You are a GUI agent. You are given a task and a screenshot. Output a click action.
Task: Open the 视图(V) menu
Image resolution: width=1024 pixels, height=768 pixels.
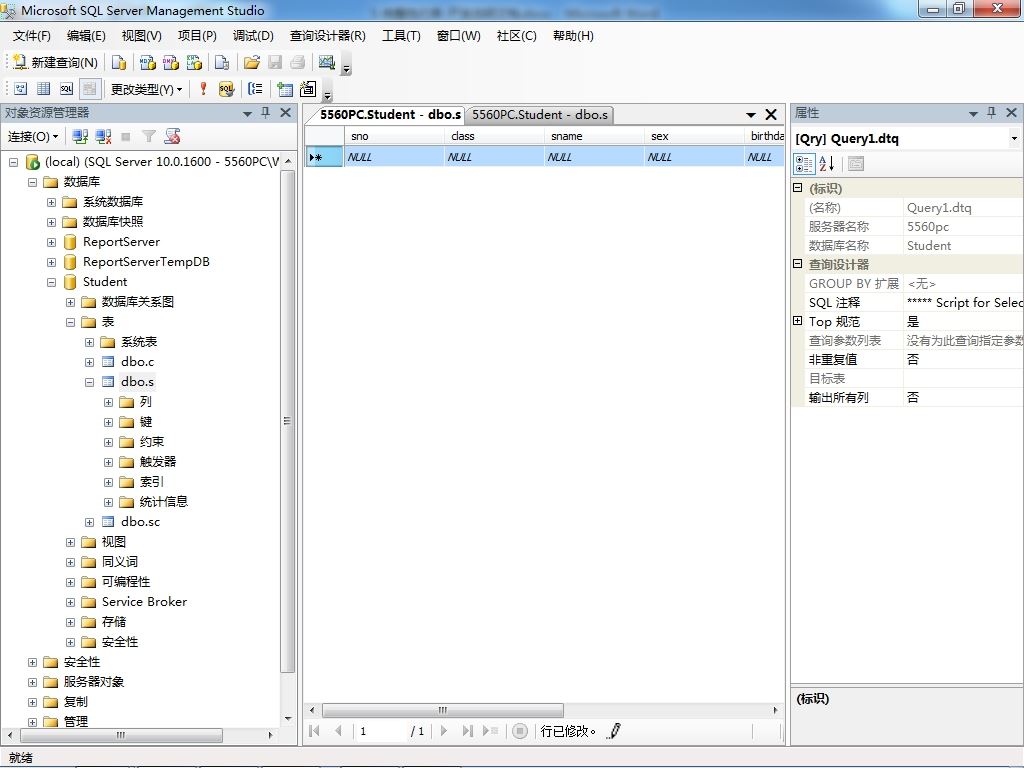coord(142,36)
